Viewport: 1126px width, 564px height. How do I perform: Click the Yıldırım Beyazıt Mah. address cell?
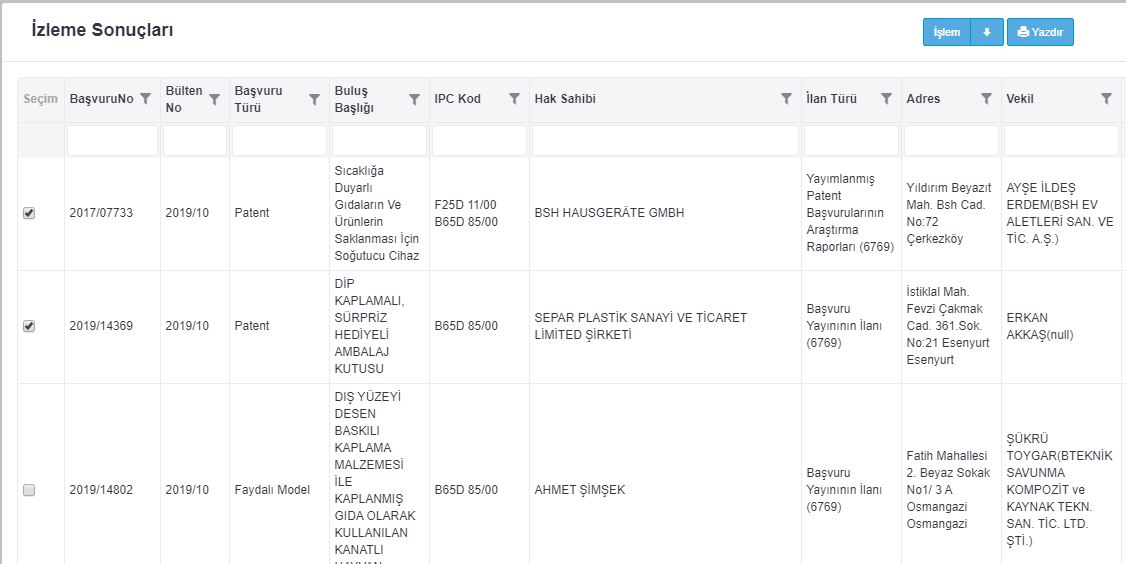point(949,213)
